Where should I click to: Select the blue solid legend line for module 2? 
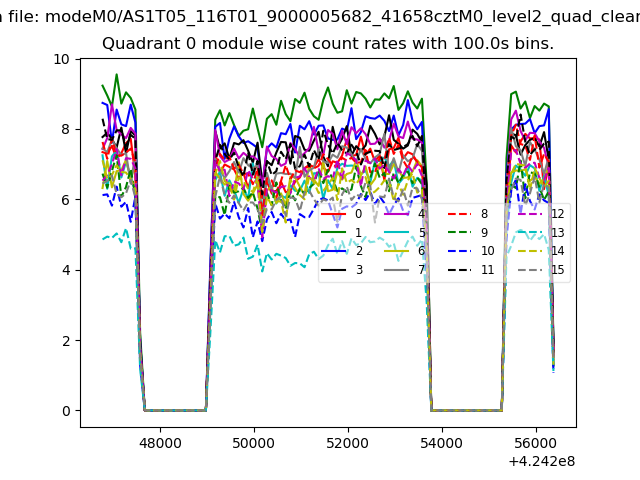click(x=335, y=251)
